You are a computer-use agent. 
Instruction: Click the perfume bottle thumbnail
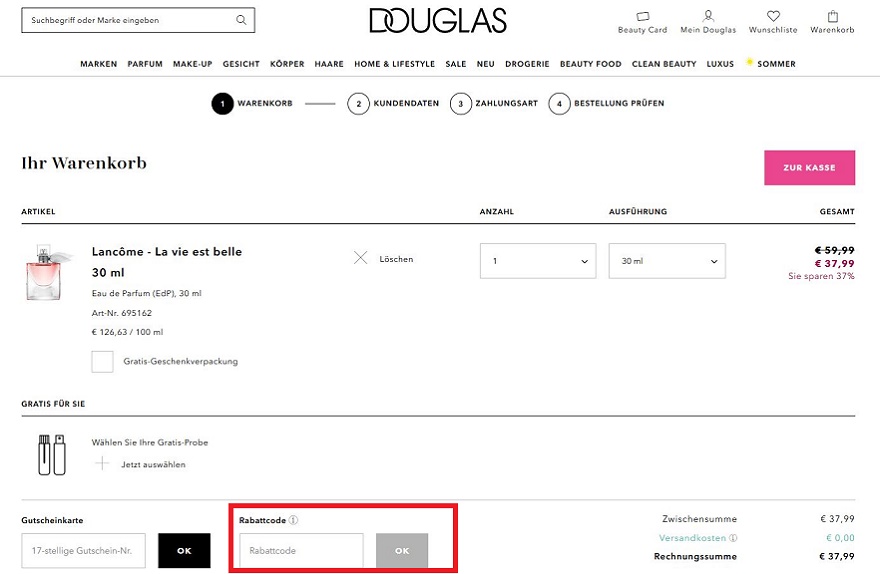click(48, 272)
